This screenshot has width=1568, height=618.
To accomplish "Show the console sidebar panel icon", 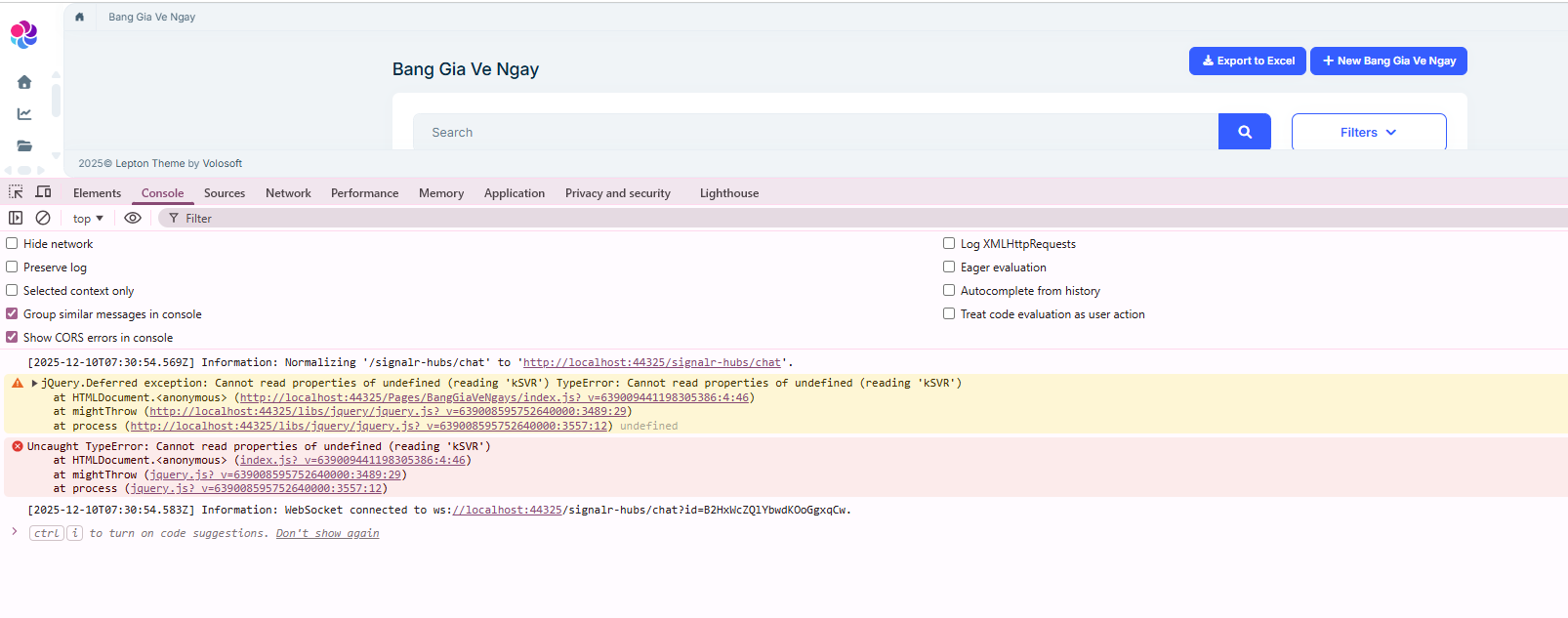I will click(x=16, y=218).
